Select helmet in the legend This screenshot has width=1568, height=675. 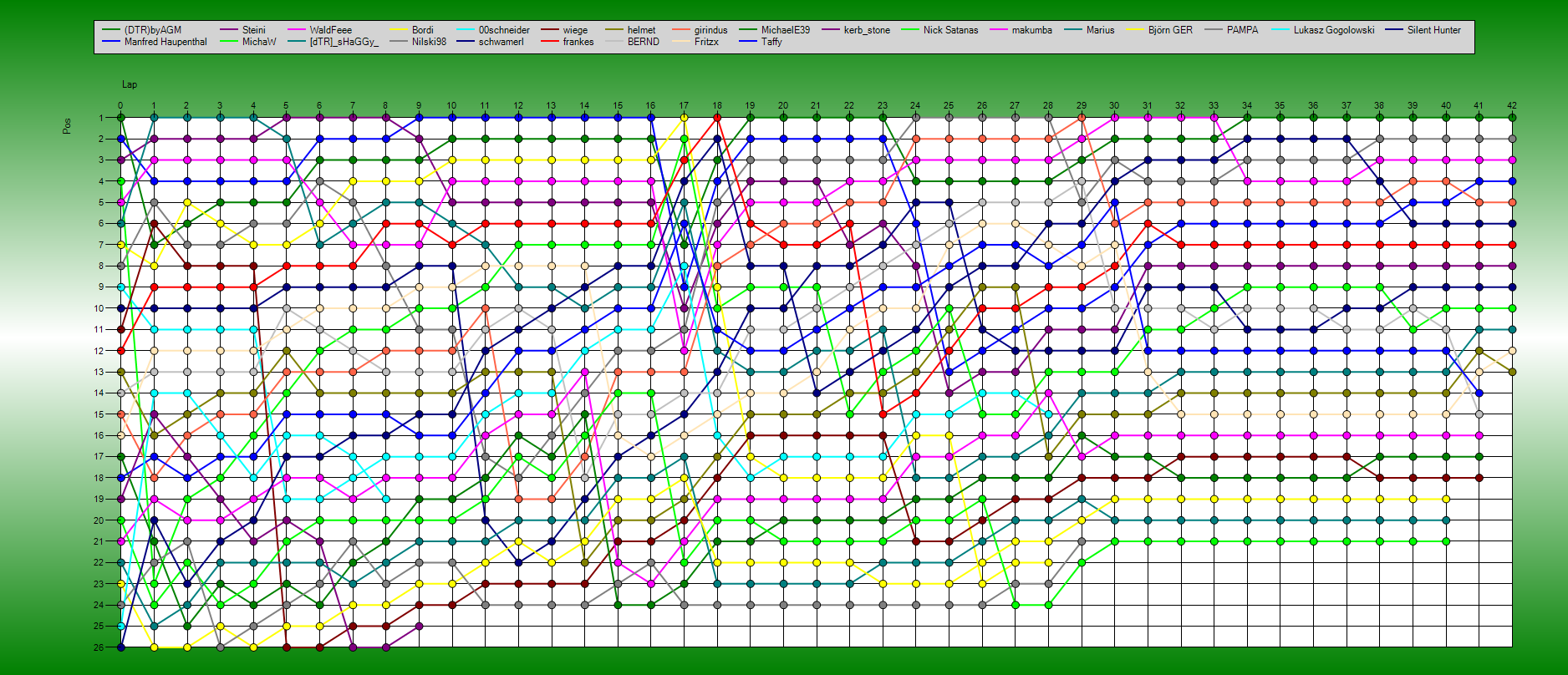(642, 30)
